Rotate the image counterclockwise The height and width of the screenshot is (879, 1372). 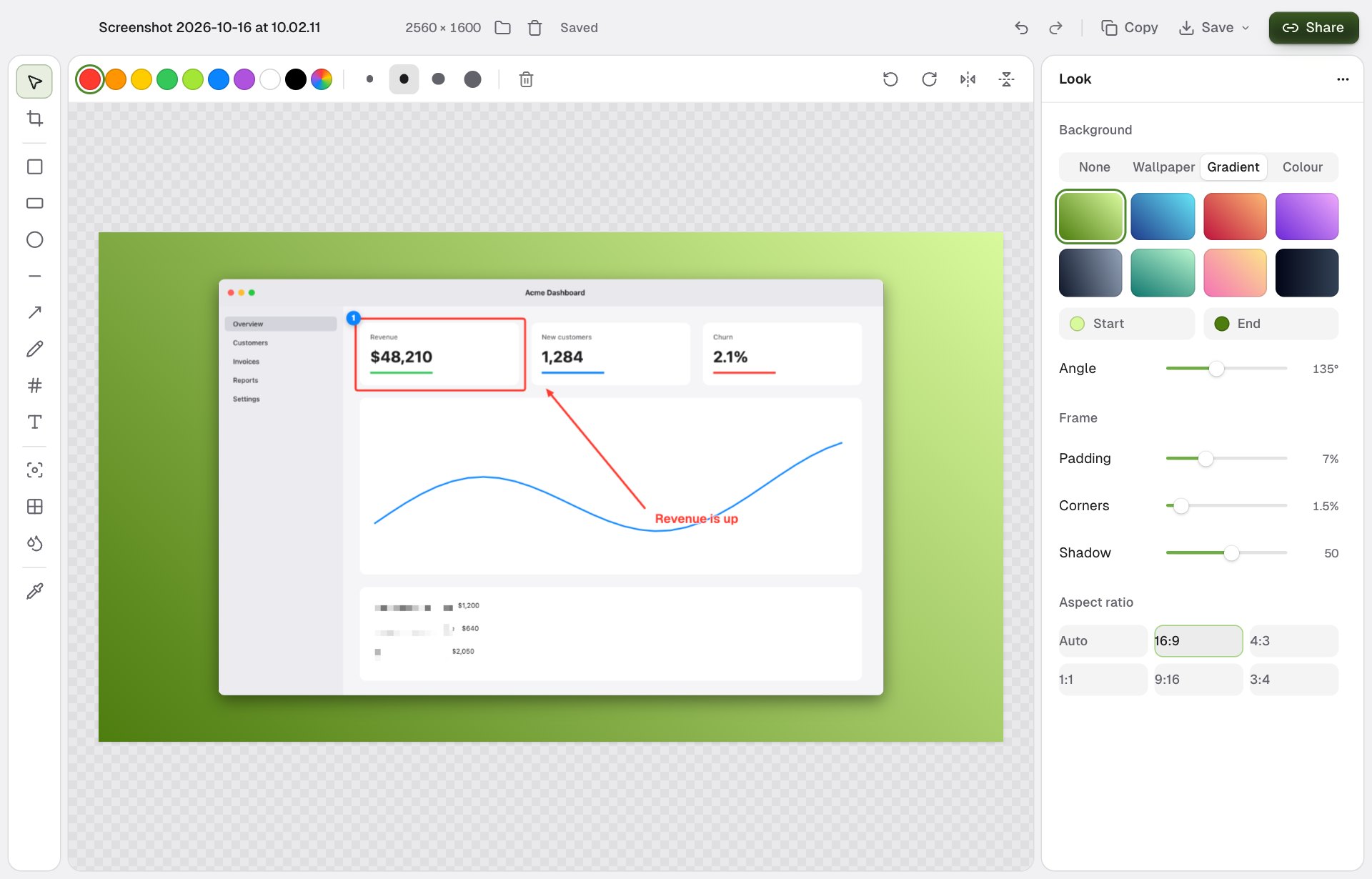coord(890,79)
